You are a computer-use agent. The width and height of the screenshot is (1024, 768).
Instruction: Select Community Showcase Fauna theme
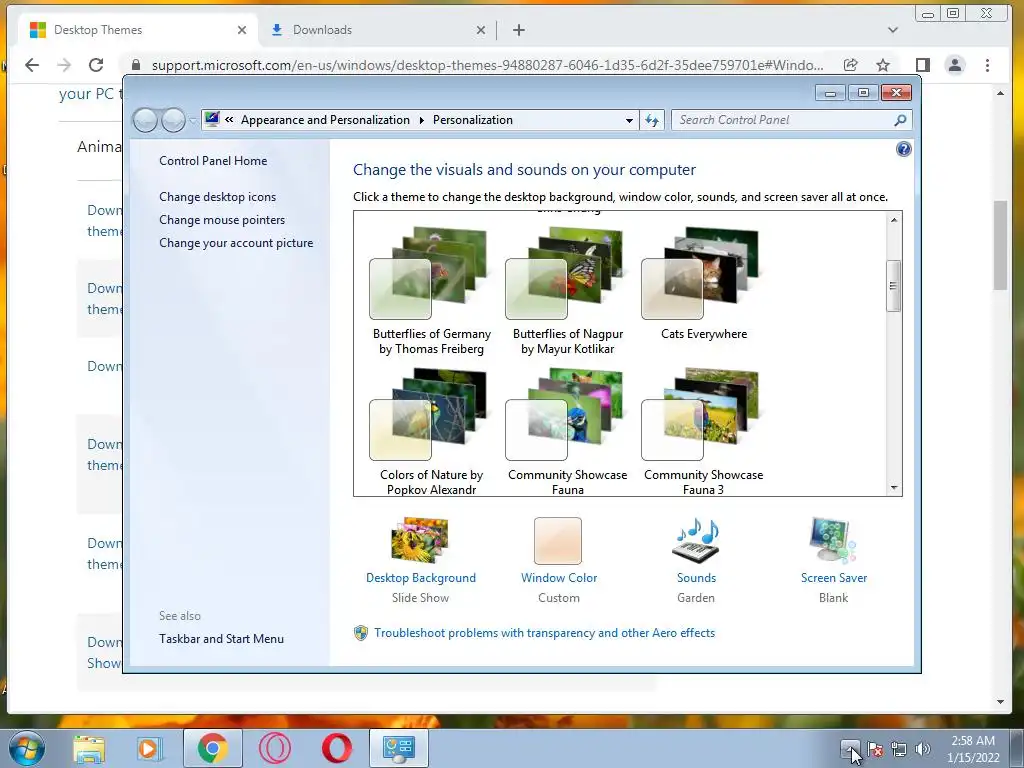pyautogui.click(x=567, y=431)
